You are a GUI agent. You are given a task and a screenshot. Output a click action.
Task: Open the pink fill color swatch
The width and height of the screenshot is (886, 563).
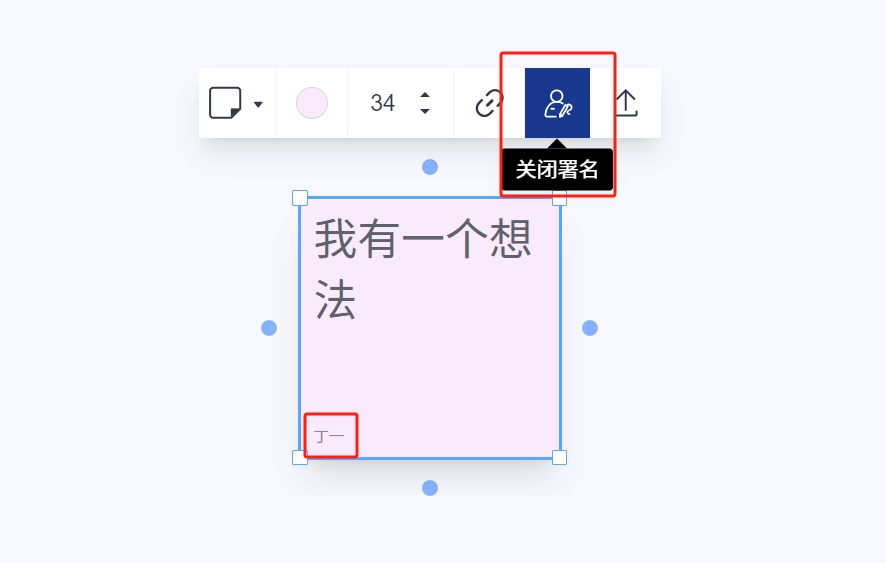(x=312, y=103)
